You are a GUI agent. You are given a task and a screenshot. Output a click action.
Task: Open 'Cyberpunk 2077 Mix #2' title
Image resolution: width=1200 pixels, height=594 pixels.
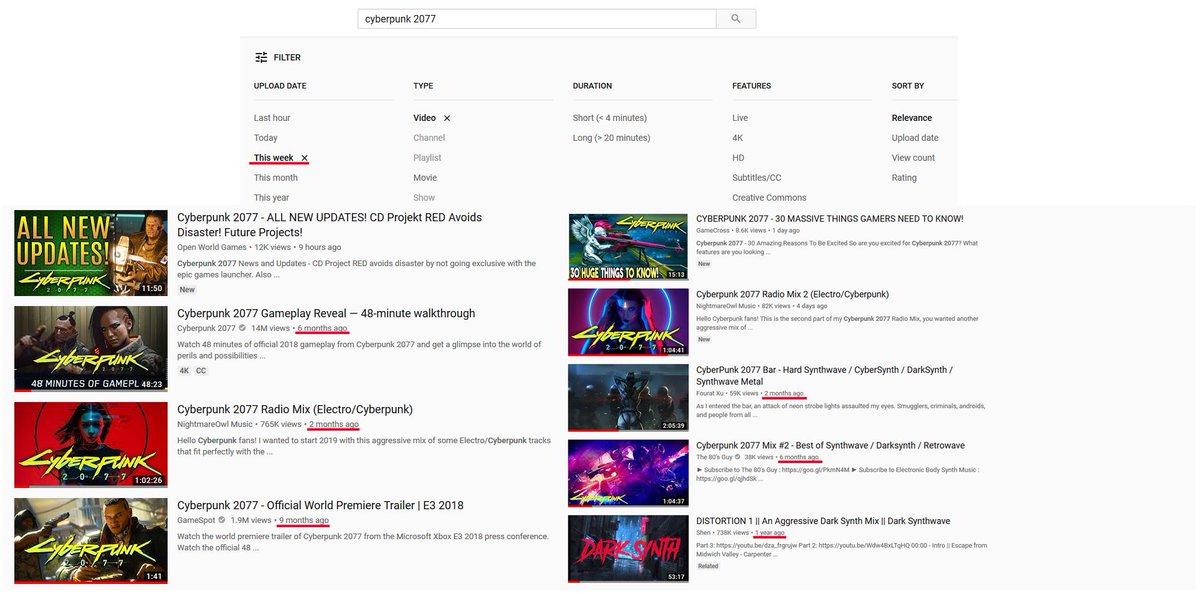coord(830,446)
